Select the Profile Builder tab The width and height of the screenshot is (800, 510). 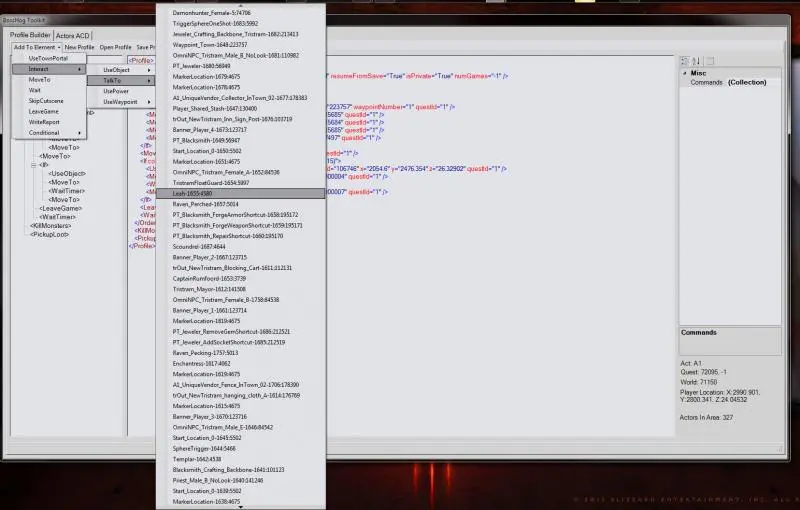point(30,35)
